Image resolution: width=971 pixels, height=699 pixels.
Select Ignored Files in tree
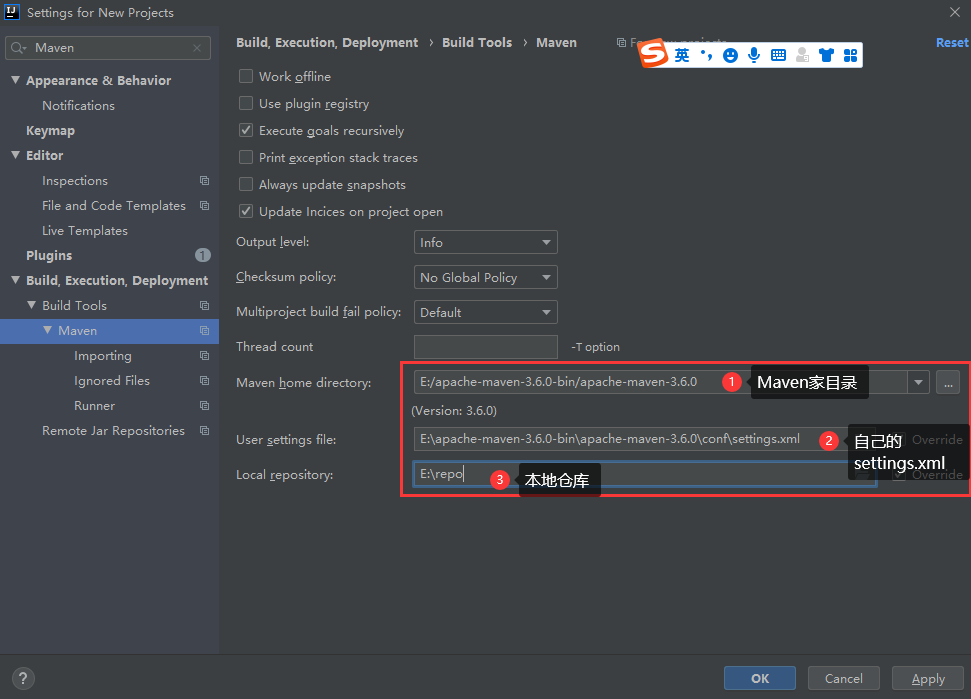tap(111, 381)
